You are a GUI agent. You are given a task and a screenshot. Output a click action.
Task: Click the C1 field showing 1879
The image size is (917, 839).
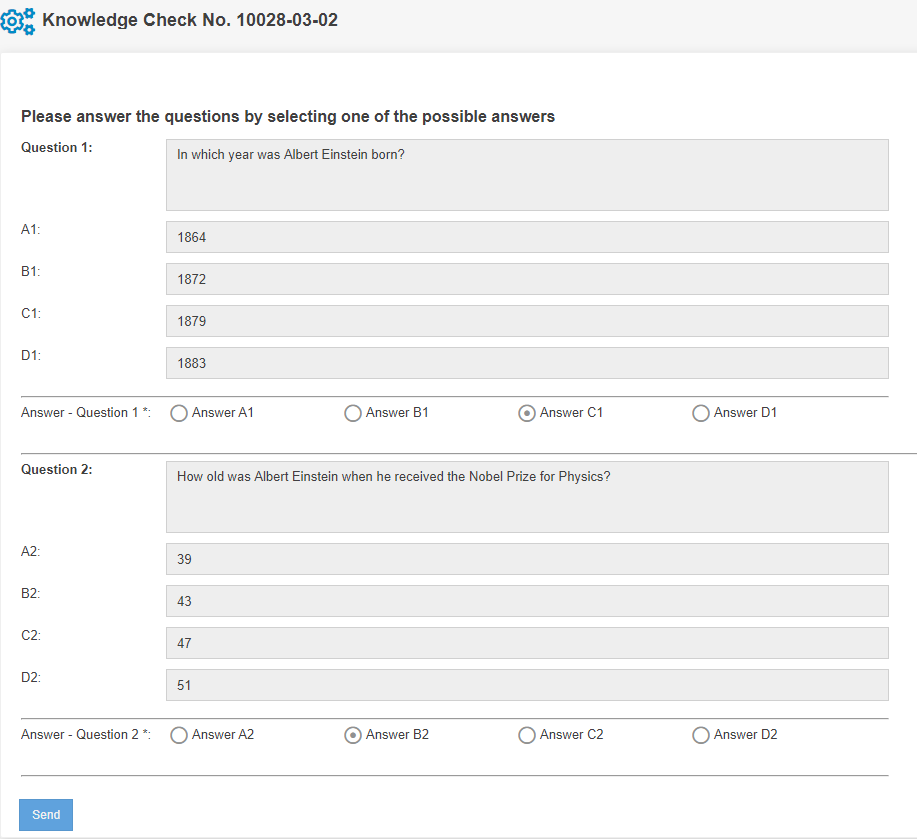527,321
